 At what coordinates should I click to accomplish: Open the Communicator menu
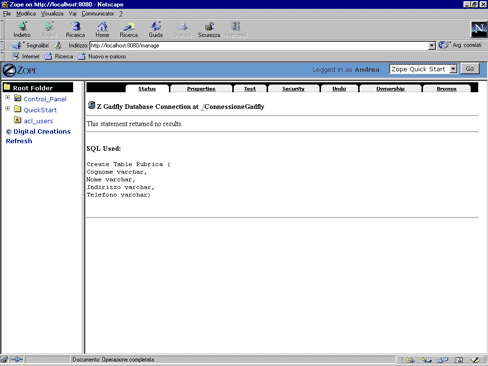98,14
